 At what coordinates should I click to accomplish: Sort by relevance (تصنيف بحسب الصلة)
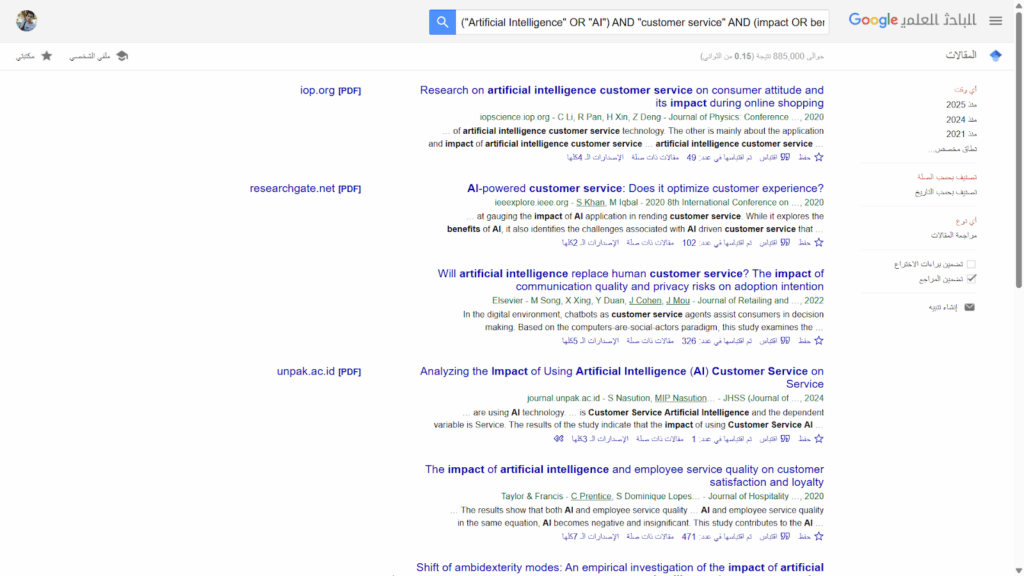tap(947, 177)
